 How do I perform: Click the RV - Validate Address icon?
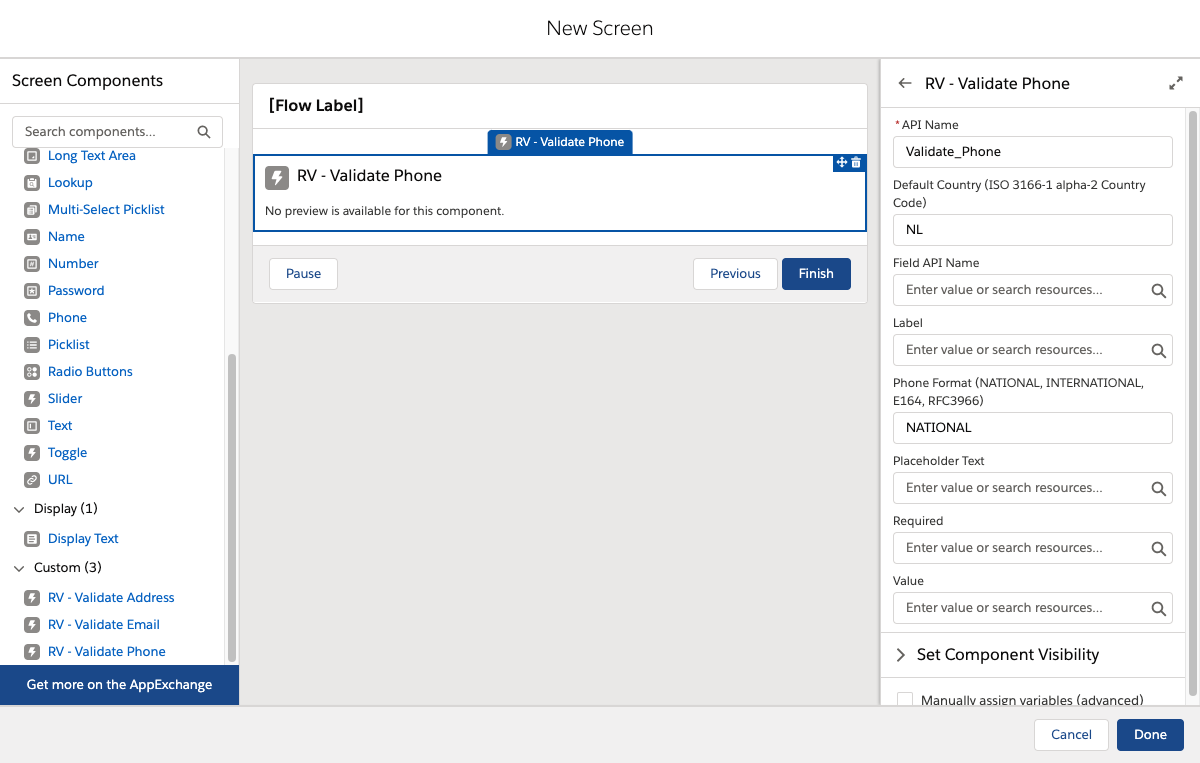point(32,598)
